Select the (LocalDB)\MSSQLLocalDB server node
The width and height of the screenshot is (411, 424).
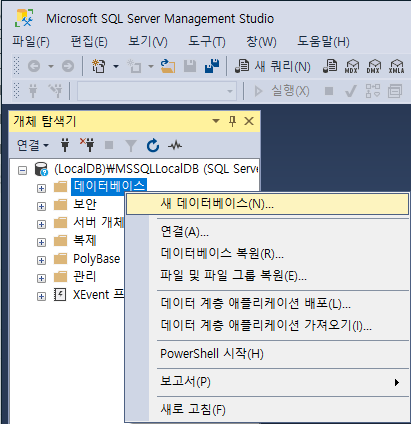click(156, 169)
